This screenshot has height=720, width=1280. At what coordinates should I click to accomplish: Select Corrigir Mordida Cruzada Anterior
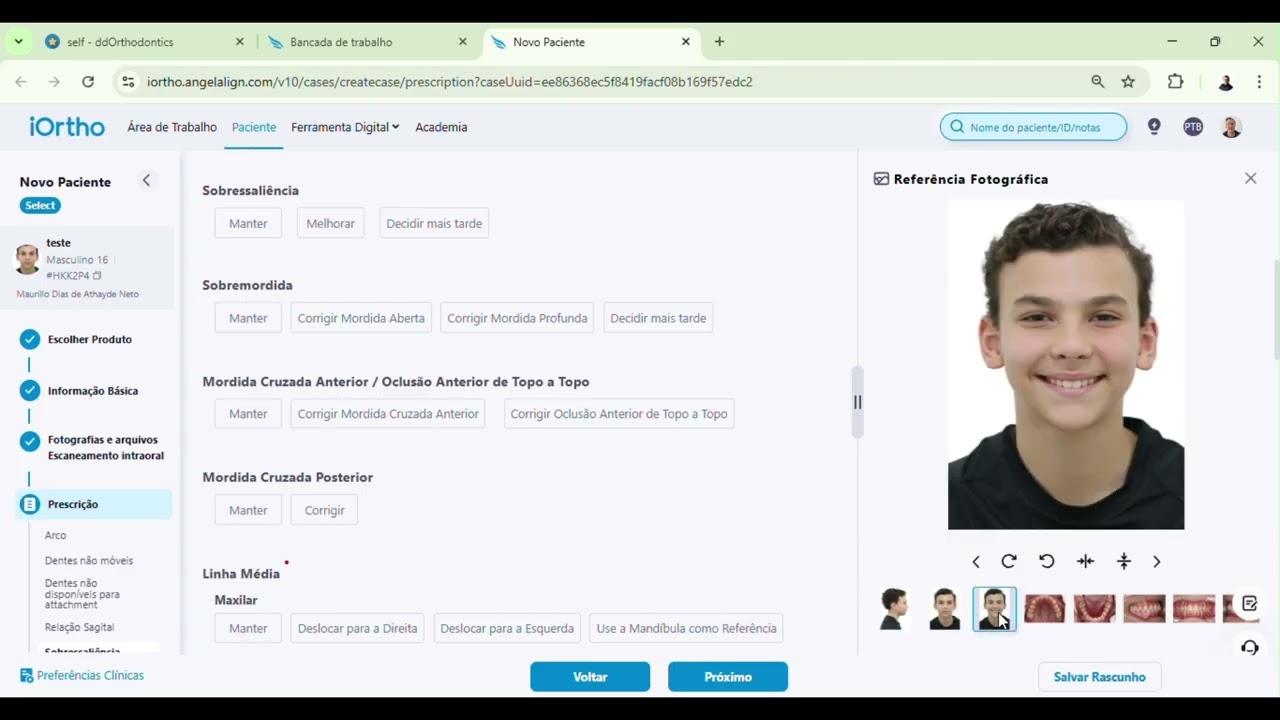pyautogui.click(x=388, y=414)
